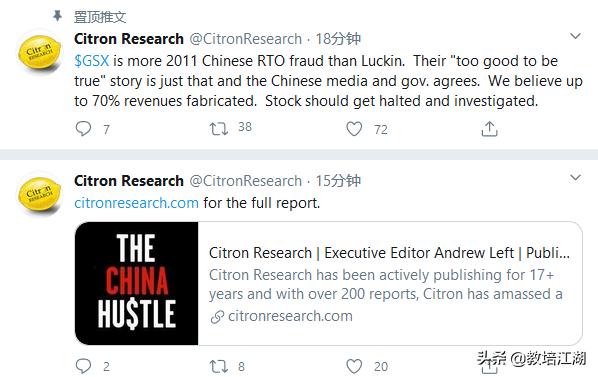Open citronresearch.com link in tweet text

137,203
